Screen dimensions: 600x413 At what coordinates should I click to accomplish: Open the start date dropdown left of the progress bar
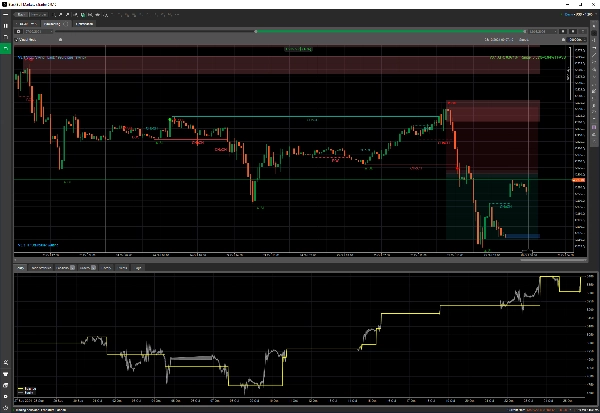click(x=38, y=31)
